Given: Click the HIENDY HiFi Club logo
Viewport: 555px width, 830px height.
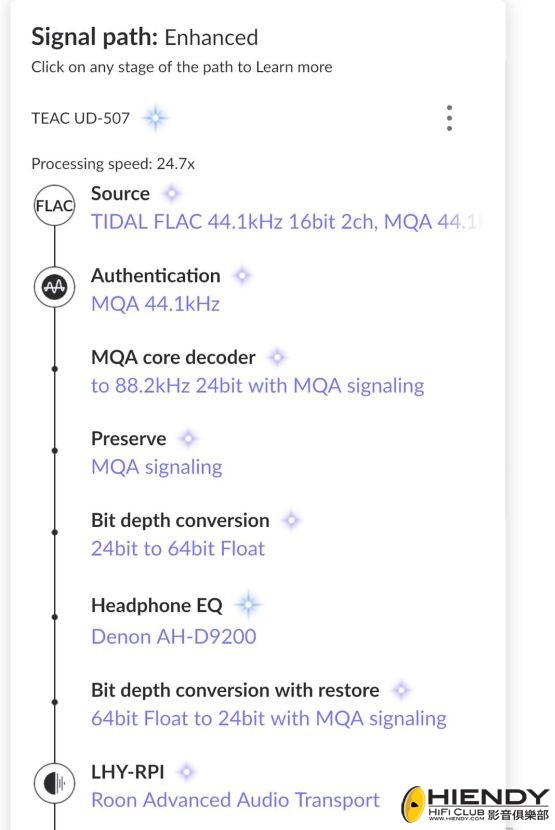Looking at the screenshot, I should point(475,805).
